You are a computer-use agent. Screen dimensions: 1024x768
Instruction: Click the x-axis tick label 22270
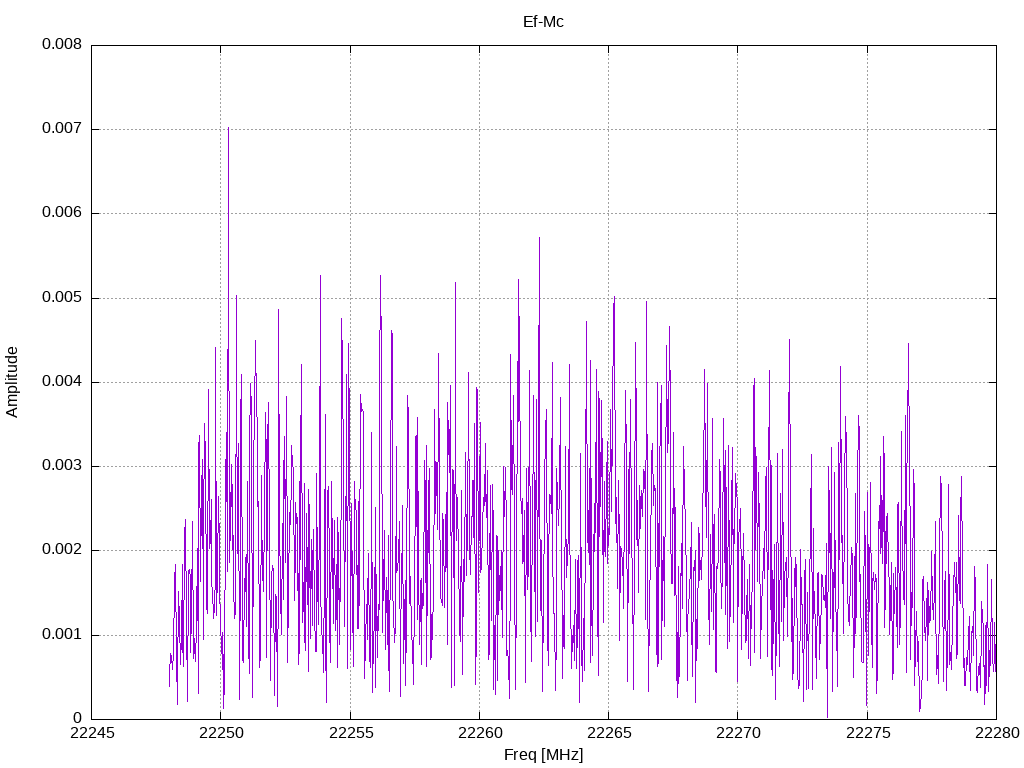pyautogui.click(x=738, y=733)
